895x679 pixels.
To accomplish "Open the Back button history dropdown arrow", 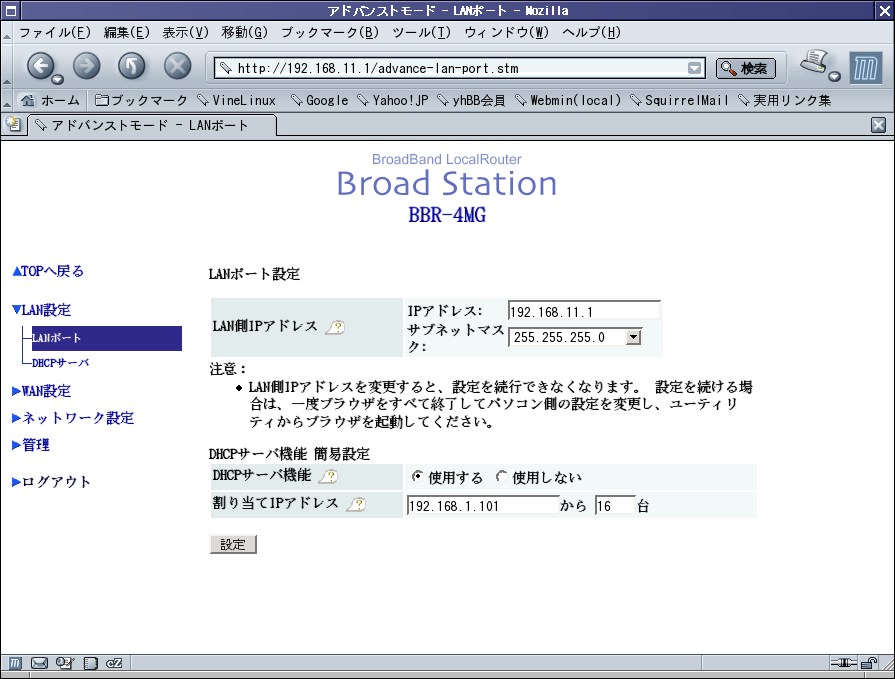I will (58, 79).
